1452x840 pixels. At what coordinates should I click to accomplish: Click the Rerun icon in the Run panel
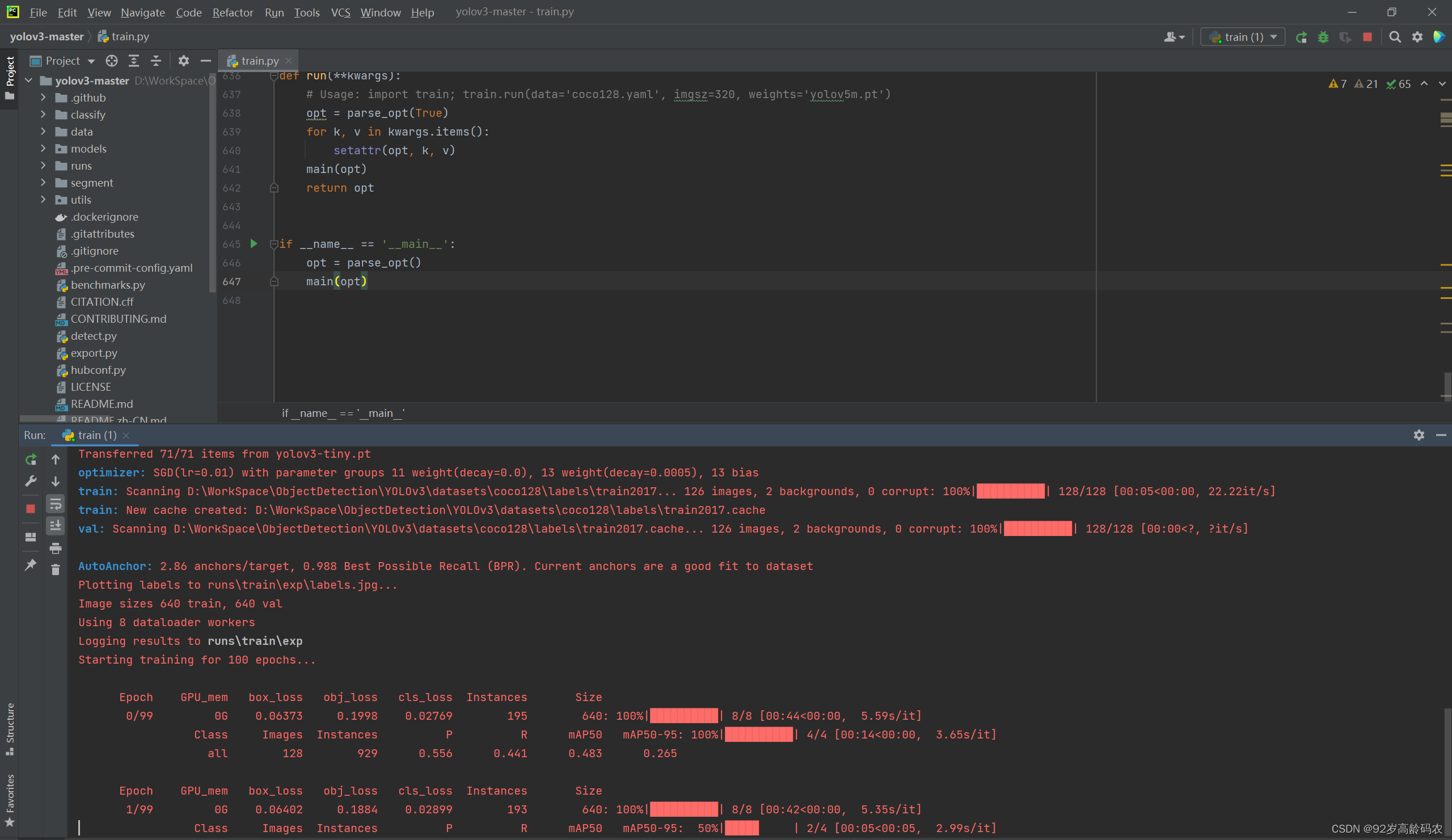pyautogui.click(x=31, y=459)
